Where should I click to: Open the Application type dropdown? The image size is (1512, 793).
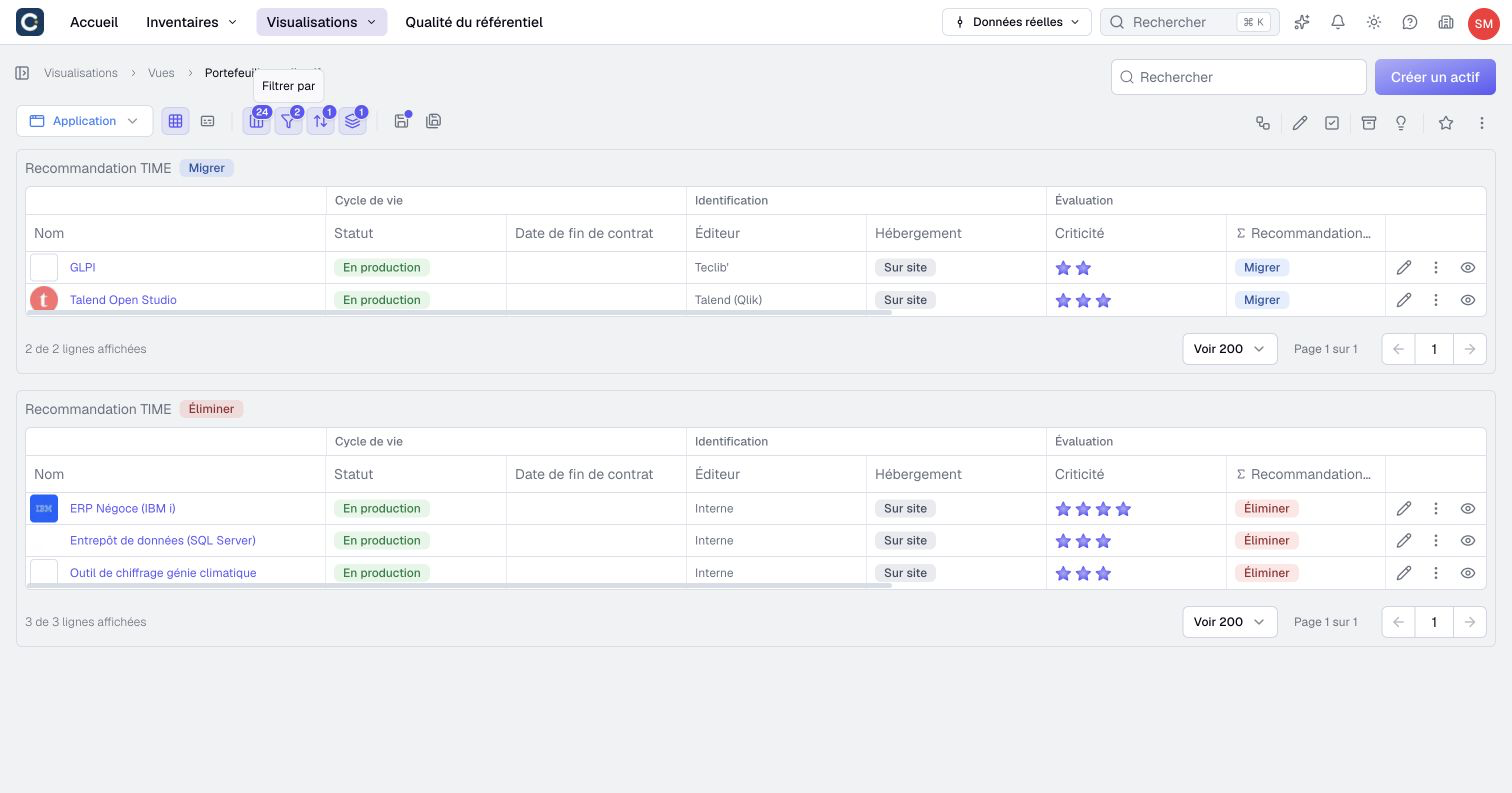85,121
